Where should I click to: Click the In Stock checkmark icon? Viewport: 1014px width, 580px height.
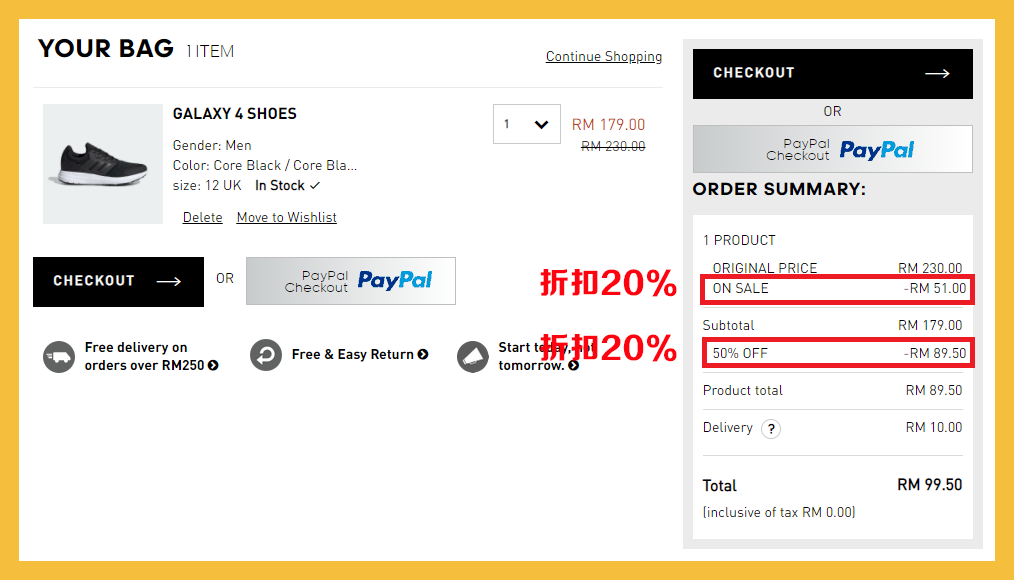pos(315,185)
